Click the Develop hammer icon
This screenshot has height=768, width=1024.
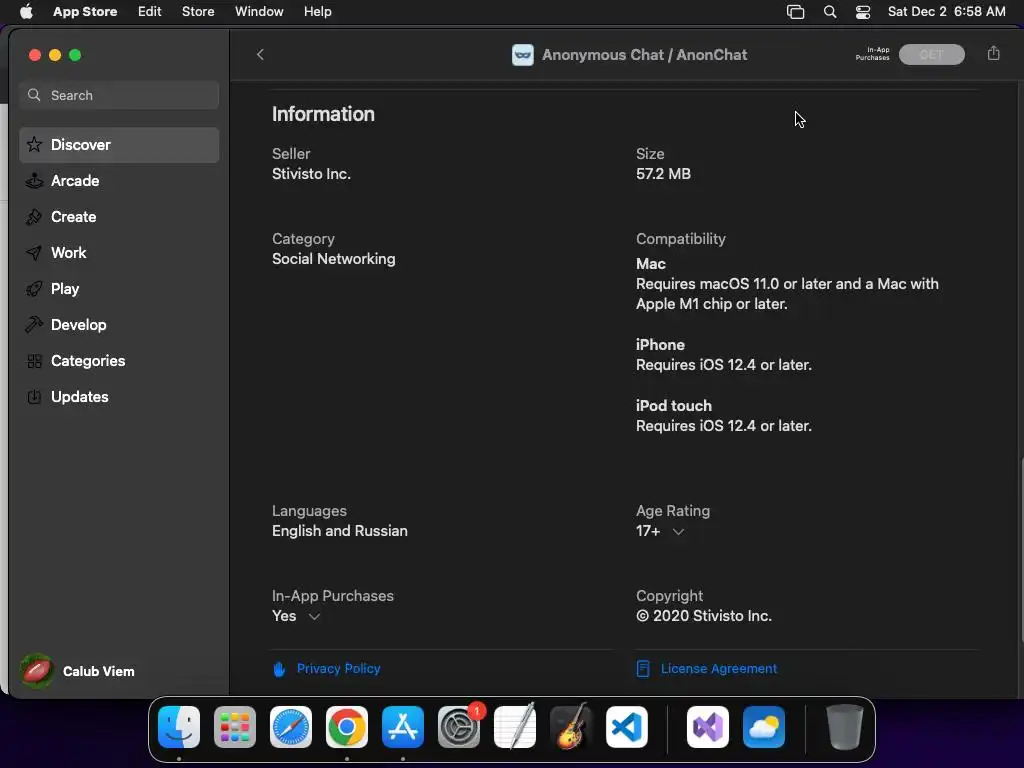coord(34,325)
